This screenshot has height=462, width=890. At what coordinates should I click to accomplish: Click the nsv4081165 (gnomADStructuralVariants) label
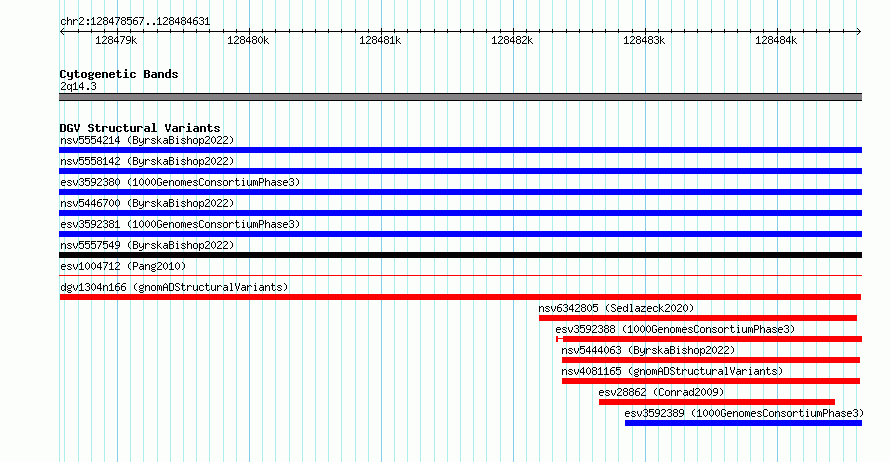click(x=672, y=371)
